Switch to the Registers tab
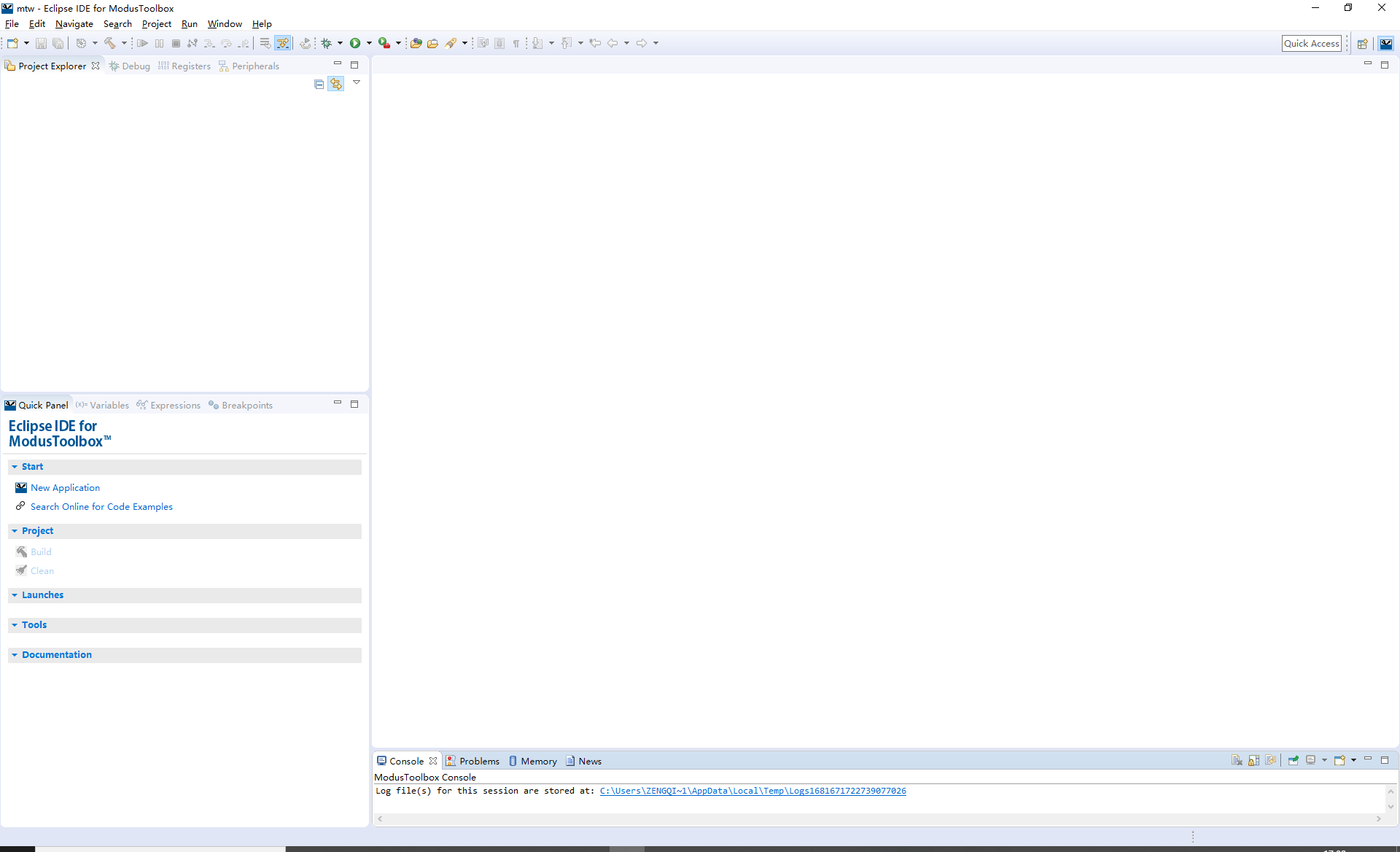This screenshot has width=1400, height=852. pos(184,66)
